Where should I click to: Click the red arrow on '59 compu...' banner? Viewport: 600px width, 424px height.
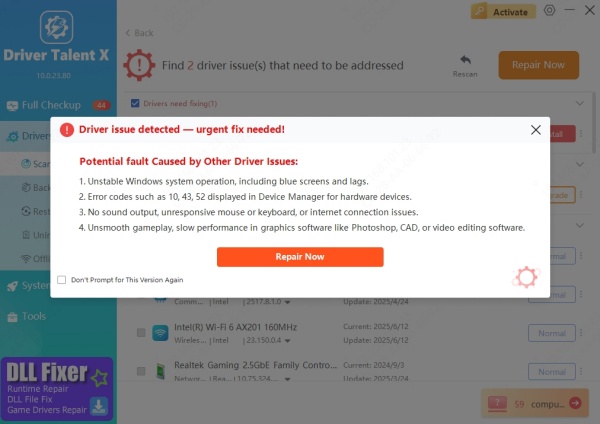(575, 403)
